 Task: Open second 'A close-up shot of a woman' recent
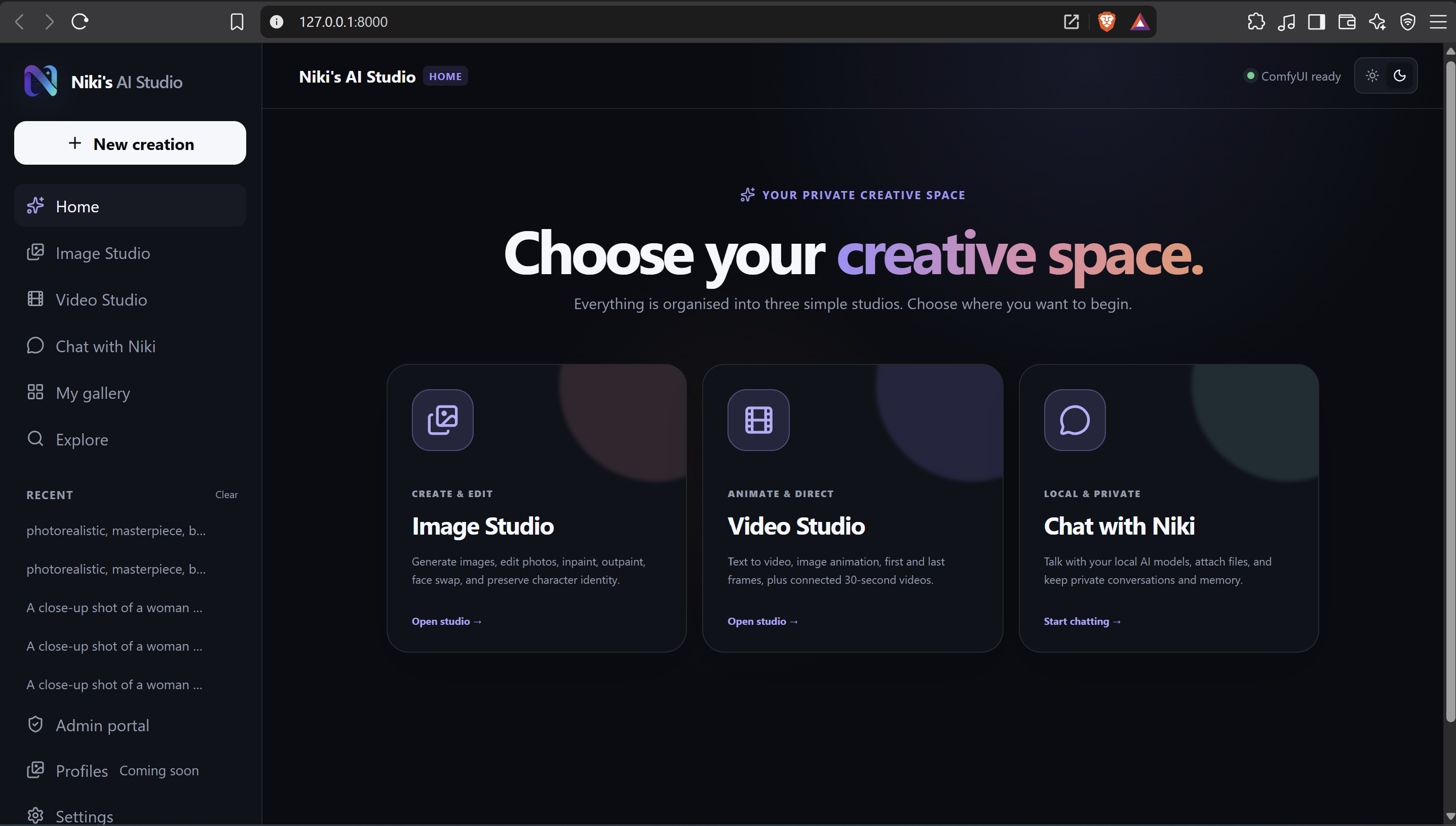click(114, 646)
